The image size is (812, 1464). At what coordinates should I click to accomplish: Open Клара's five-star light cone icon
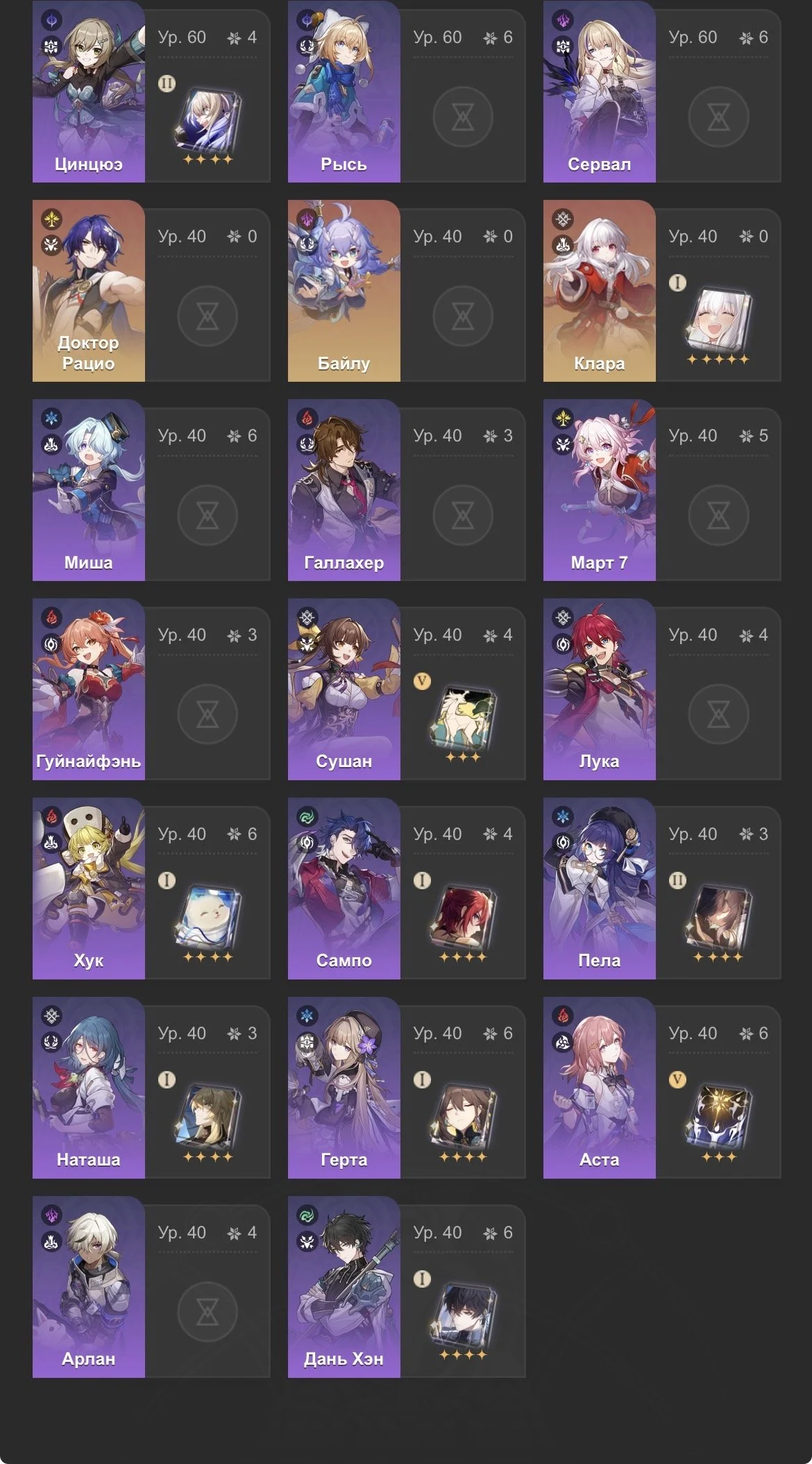coord(718,321)
